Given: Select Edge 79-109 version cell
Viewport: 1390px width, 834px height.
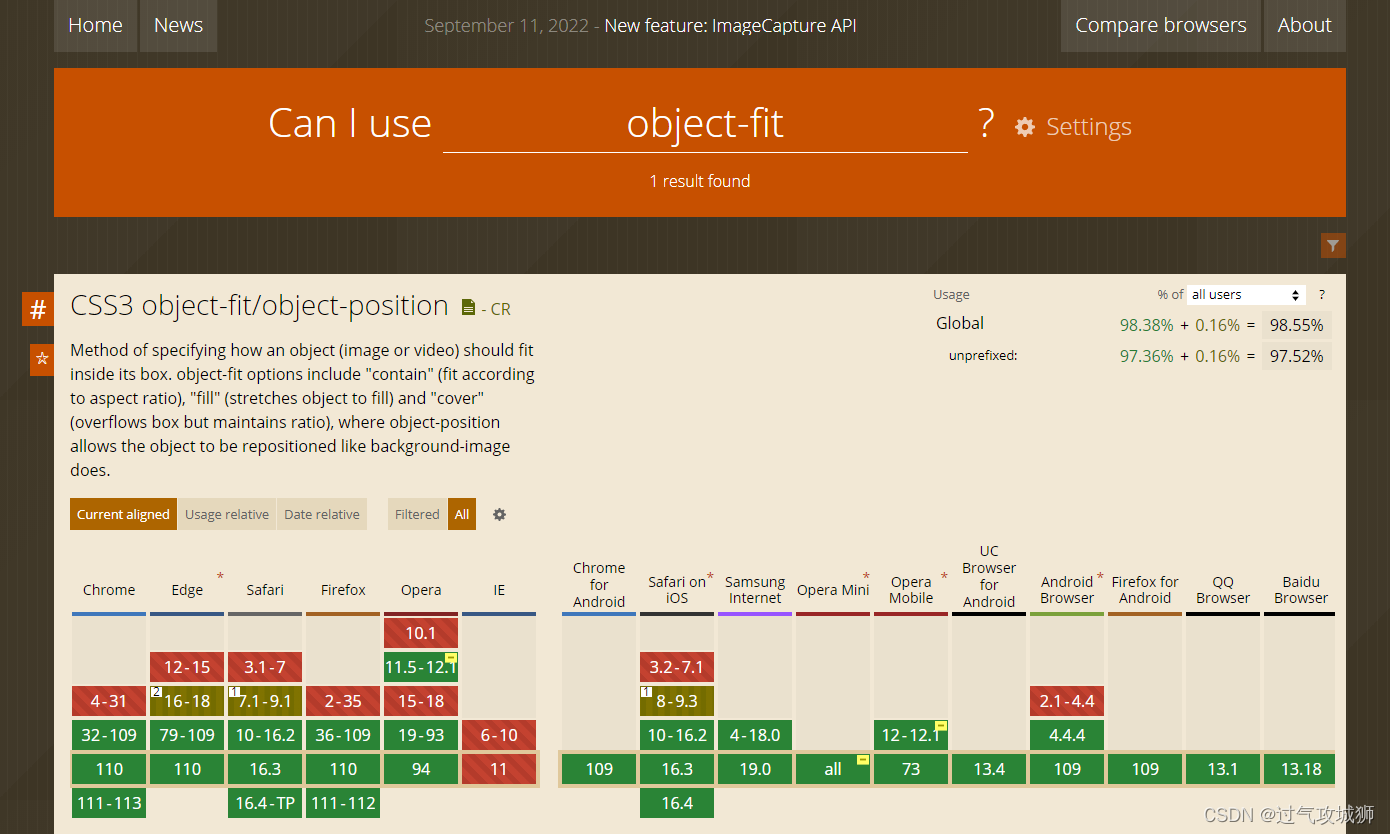Looking at the screenshot, I should click(187, 735).
